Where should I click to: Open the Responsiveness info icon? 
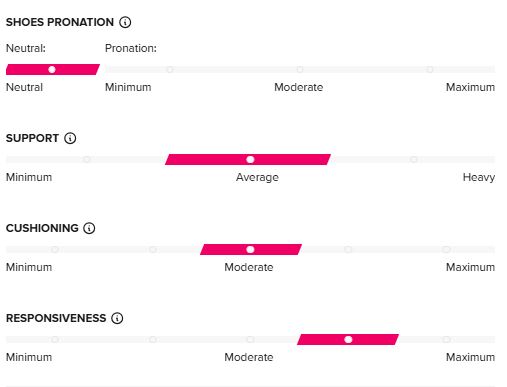[x=117, y=318]
